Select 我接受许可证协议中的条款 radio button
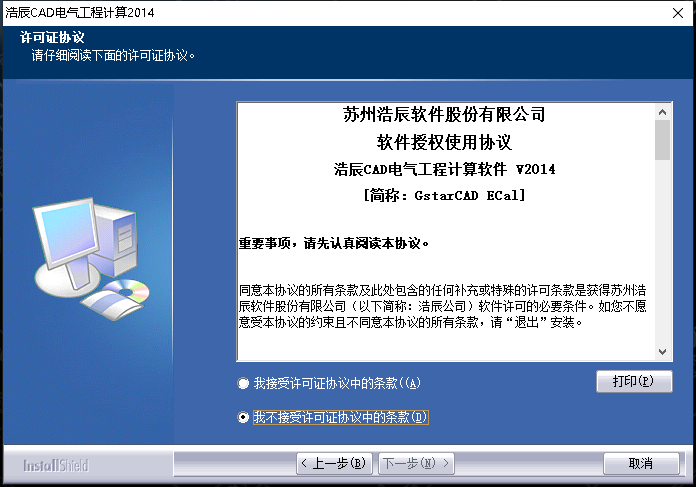696x487 pixels. 243,383
